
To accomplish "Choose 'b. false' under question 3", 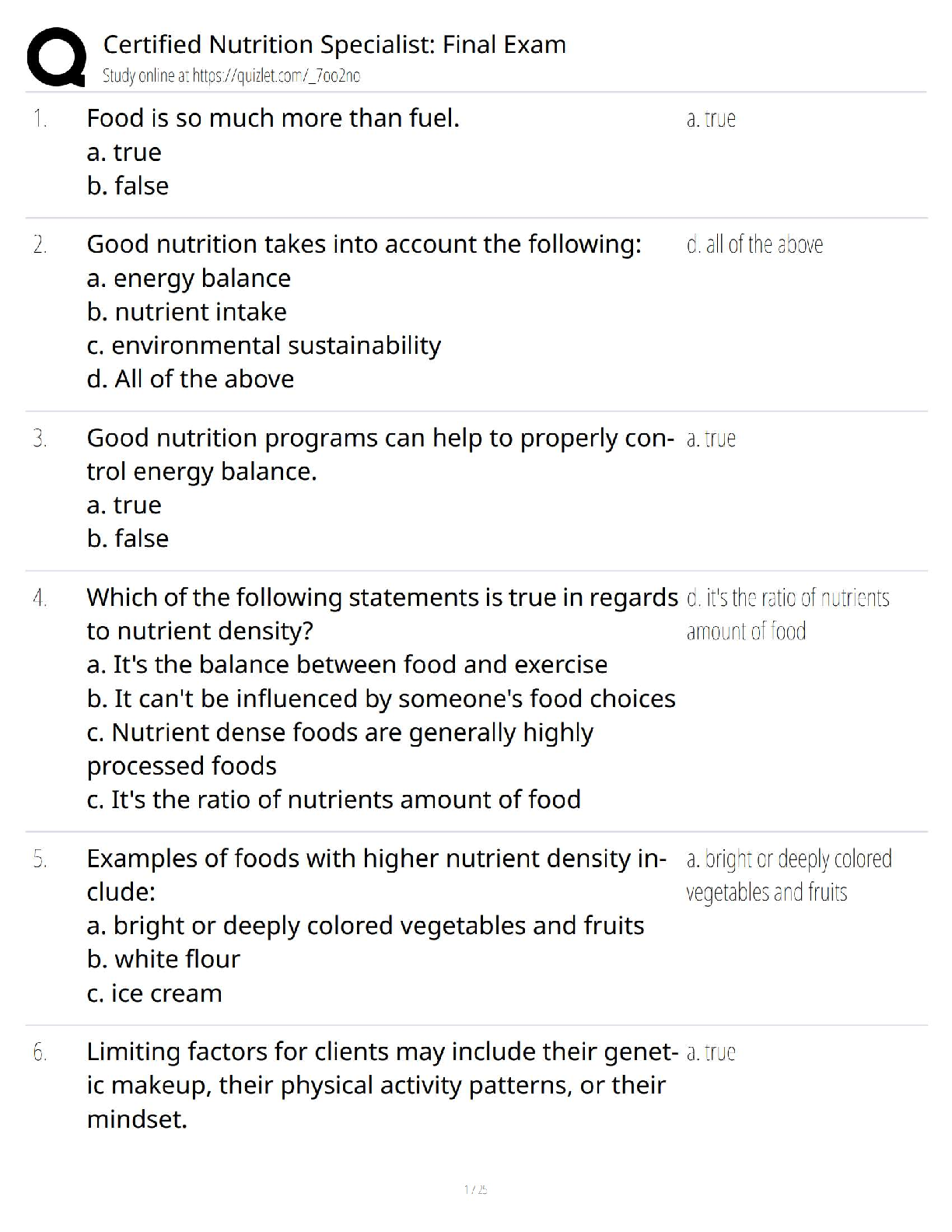I will pyautogui.click(x=128, y=538).
